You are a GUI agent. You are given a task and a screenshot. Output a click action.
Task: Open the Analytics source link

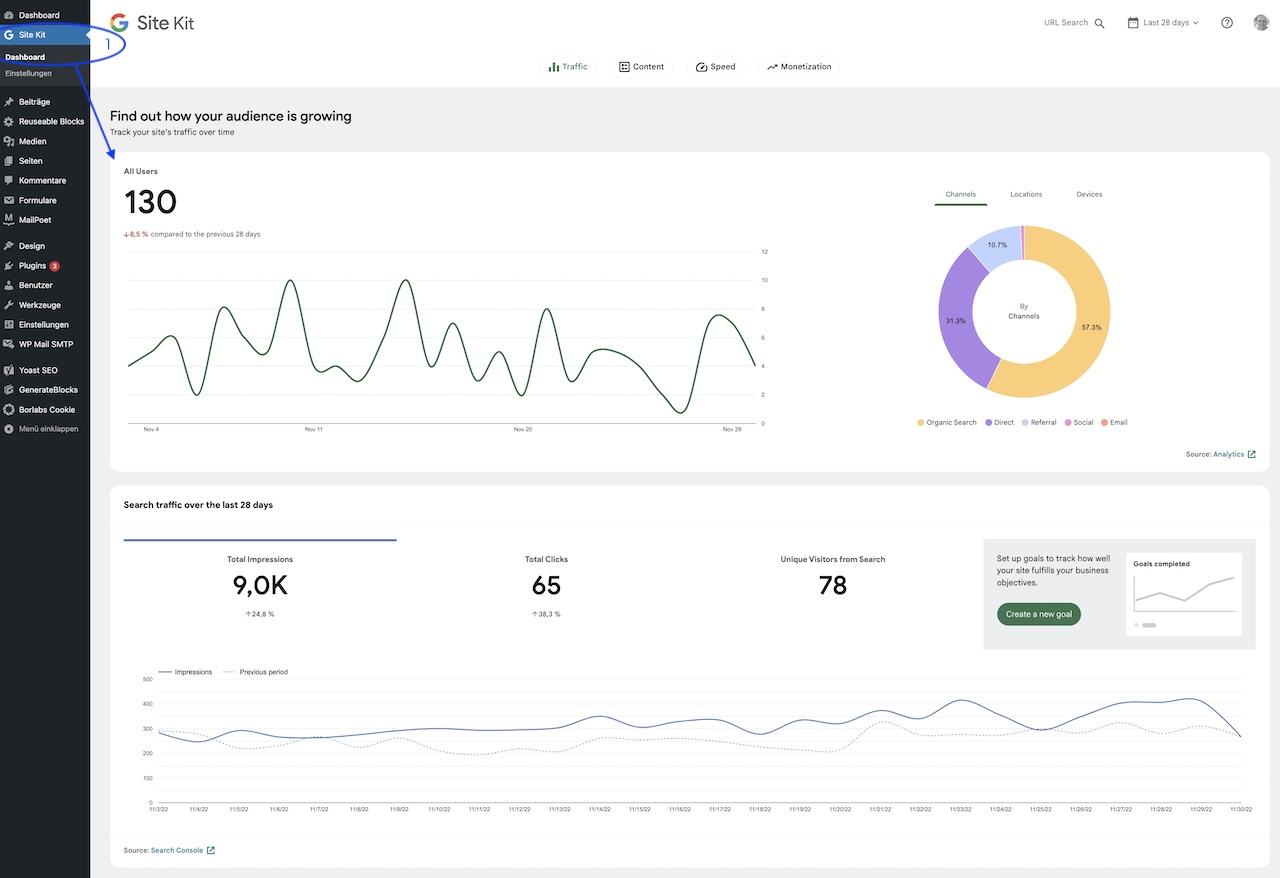coord(1234,454)
